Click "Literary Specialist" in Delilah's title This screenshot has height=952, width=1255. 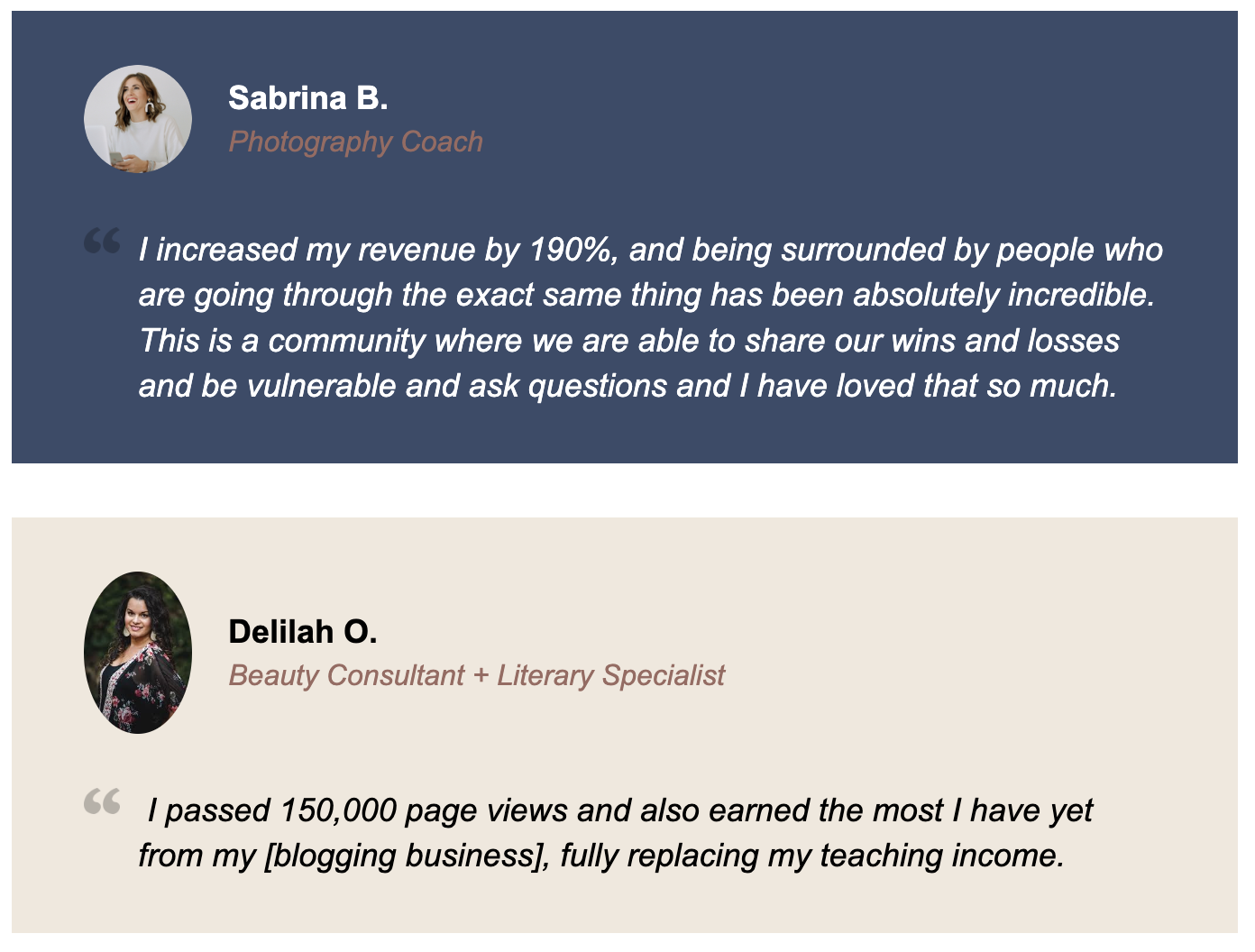(610, 675)
